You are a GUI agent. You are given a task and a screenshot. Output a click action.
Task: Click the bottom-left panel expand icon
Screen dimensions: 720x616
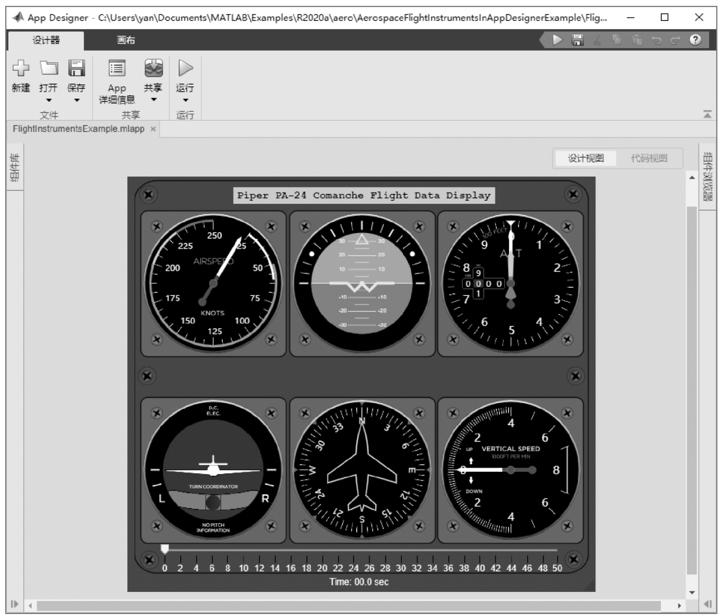[x=15, y=604]
